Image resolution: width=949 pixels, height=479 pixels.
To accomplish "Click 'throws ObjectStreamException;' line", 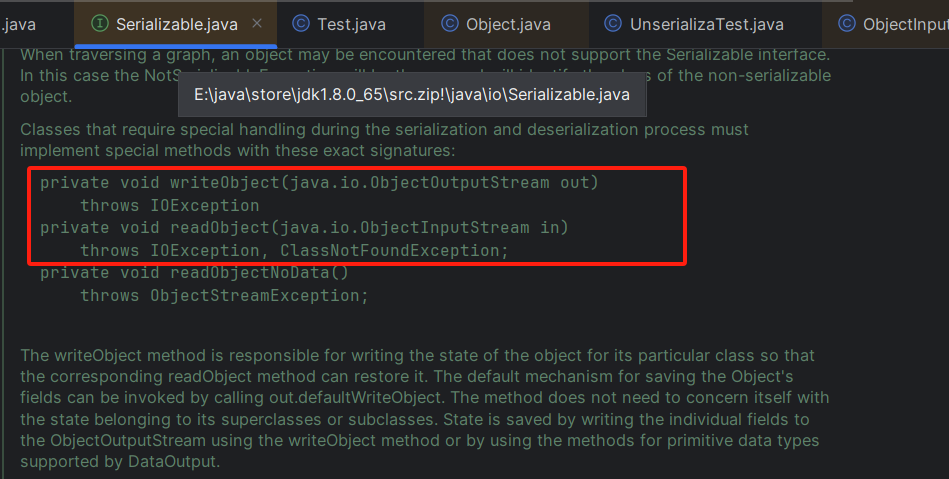I will click(x=225, y=296).
